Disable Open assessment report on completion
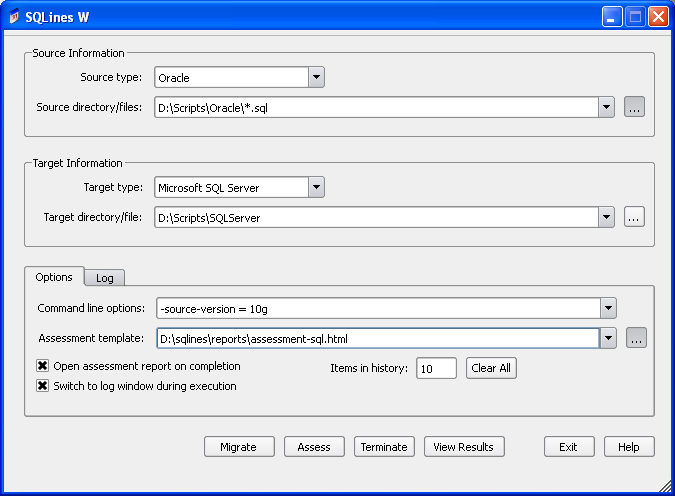 [x=43, y=366]
